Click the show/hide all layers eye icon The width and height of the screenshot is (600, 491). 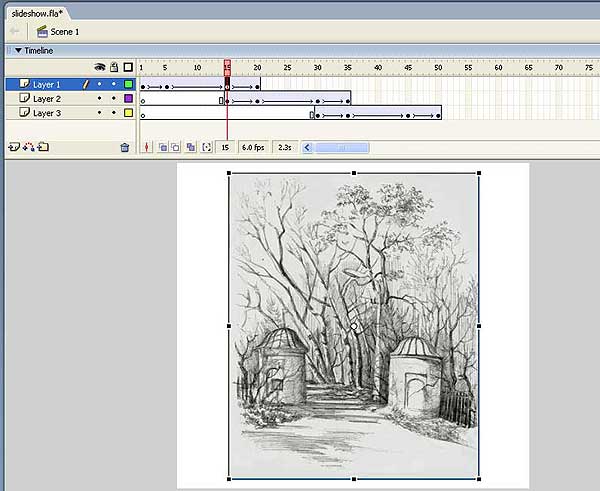tap(100, 68)
